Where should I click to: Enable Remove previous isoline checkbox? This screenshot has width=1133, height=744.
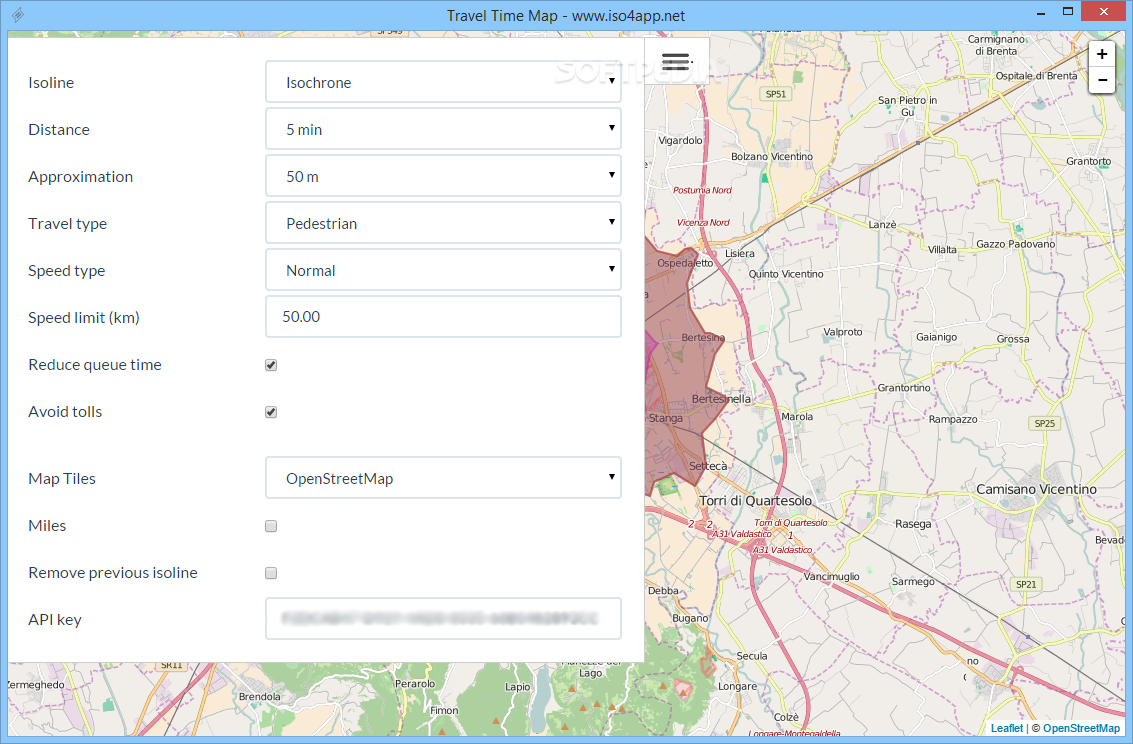coord(271,573)
